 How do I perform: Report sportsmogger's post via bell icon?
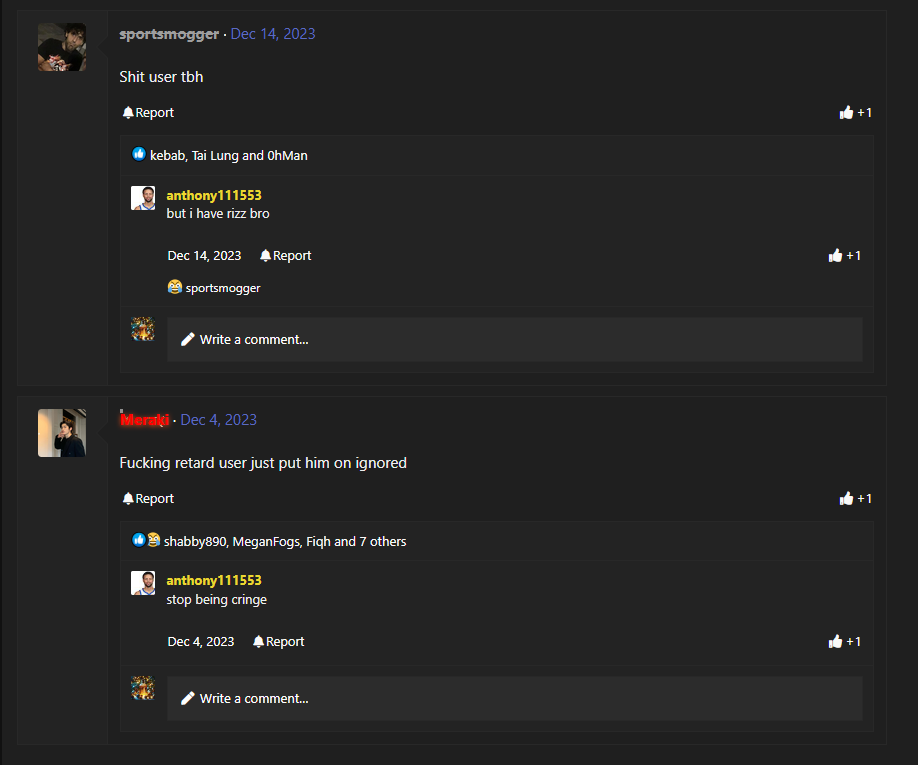(148, 112)
